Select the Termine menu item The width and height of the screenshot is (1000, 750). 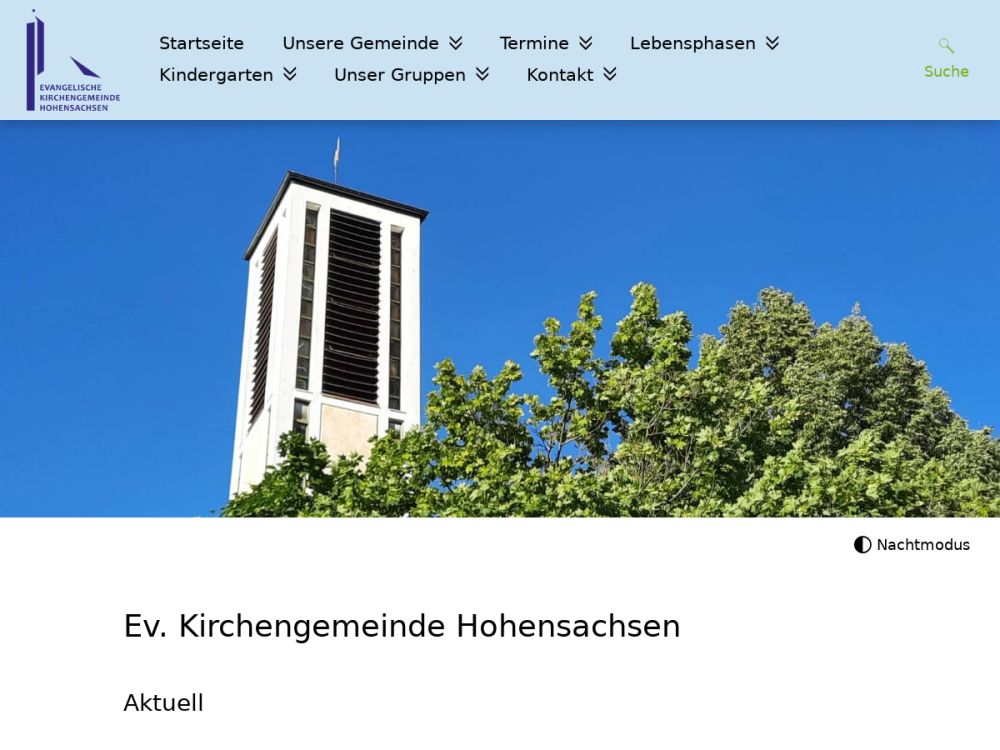click(x=534, y=43)
